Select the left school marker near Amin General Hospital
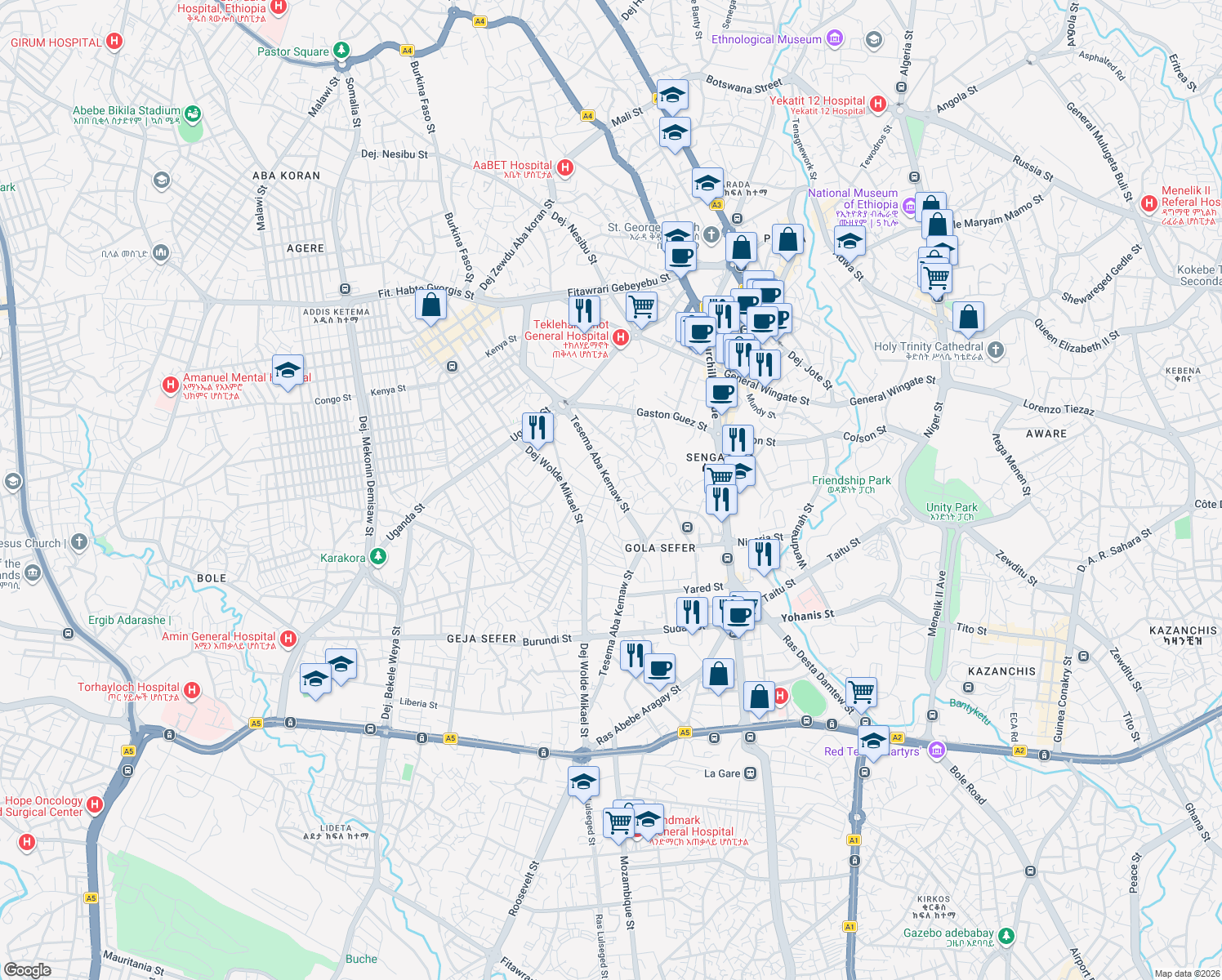1222x980 pixels. [315, 679]
